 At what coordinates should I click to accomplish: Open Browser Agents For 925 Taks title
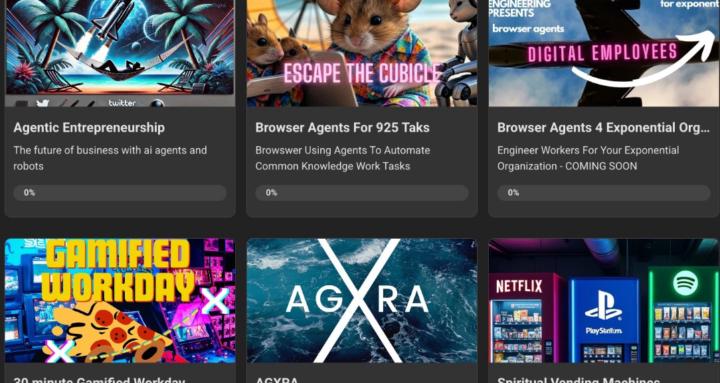click(343, 128)
